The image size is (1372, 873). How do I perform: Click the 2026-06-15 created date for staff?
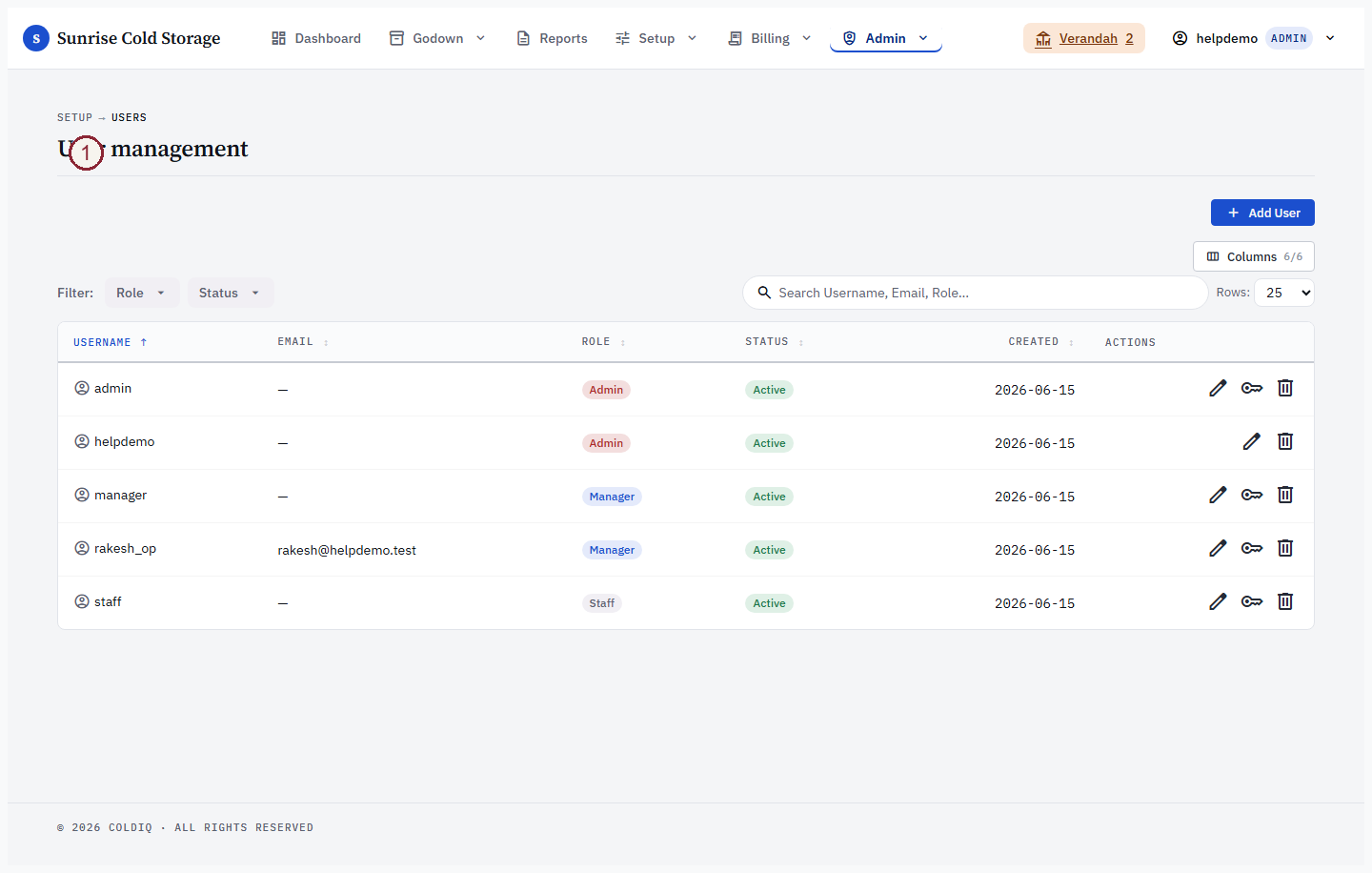(x=1035, y=603)
